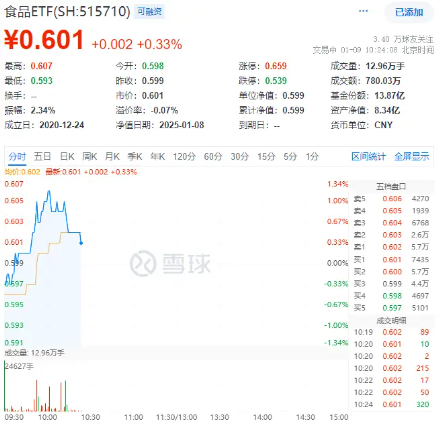Click the 买2 price 0.600 row
This screenshot has width=440, height=426.
391,272
